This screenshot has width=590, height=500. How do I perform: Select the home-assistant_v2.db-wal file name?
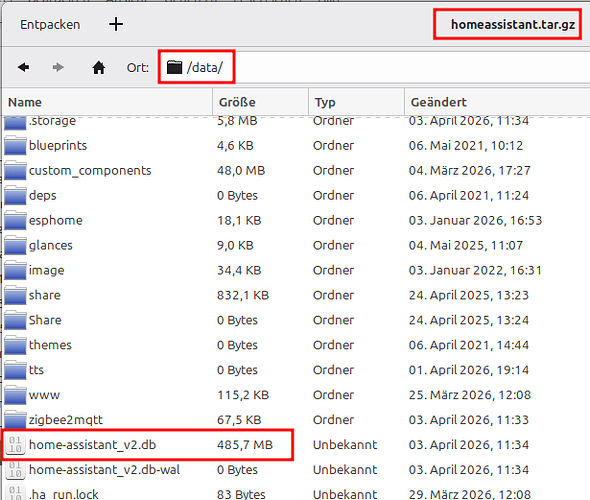coord(104,470)
